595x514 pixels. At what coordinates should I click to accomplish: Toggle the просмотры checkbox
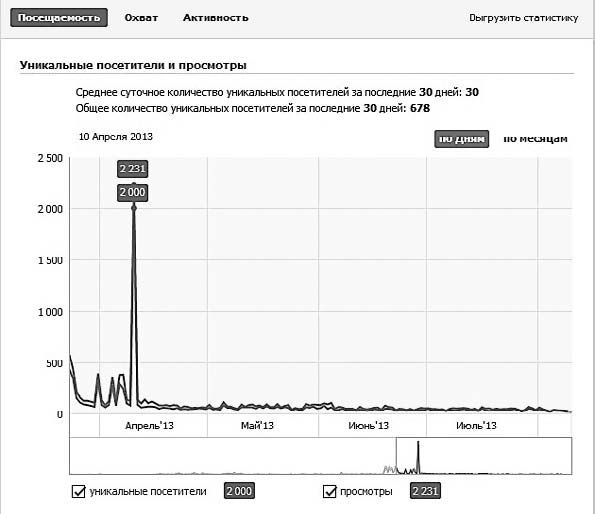(329, 491)
